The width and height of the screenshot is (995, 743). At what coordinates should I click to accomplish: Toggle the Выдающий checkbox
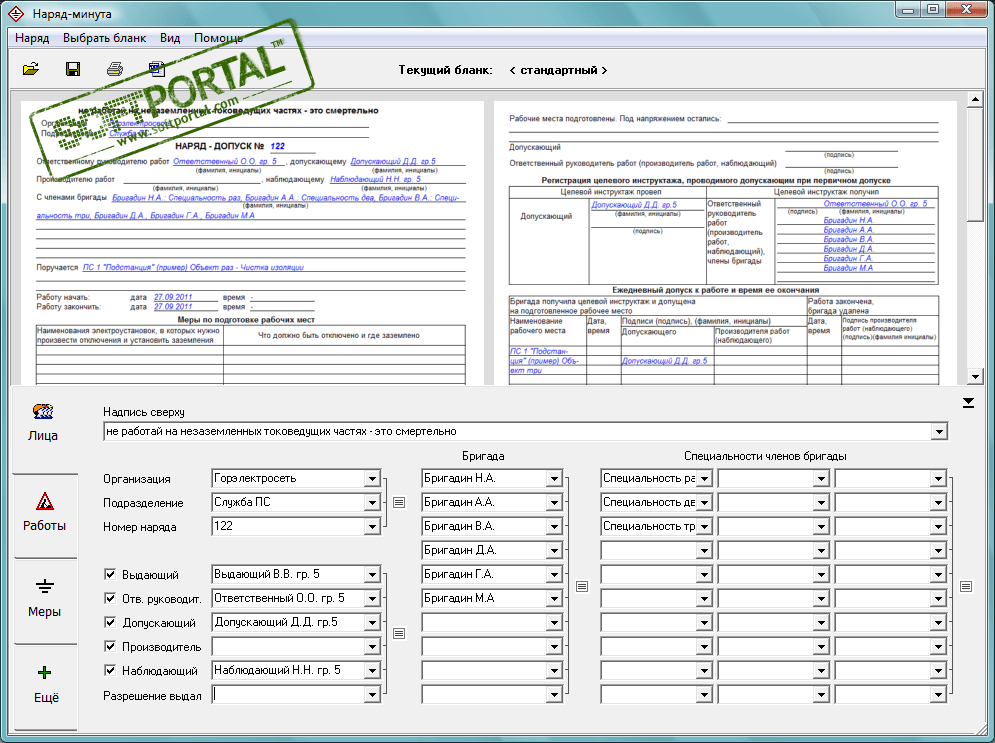(110, 574)
